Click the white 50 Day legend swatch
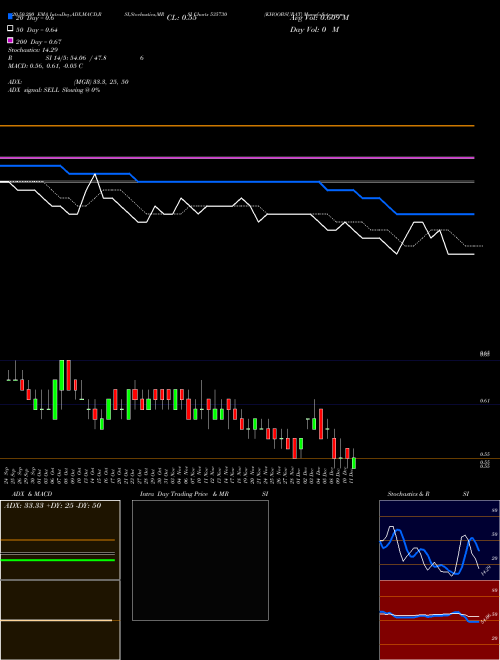Screen dimensions: 500x660 click(x=11, y=29)
